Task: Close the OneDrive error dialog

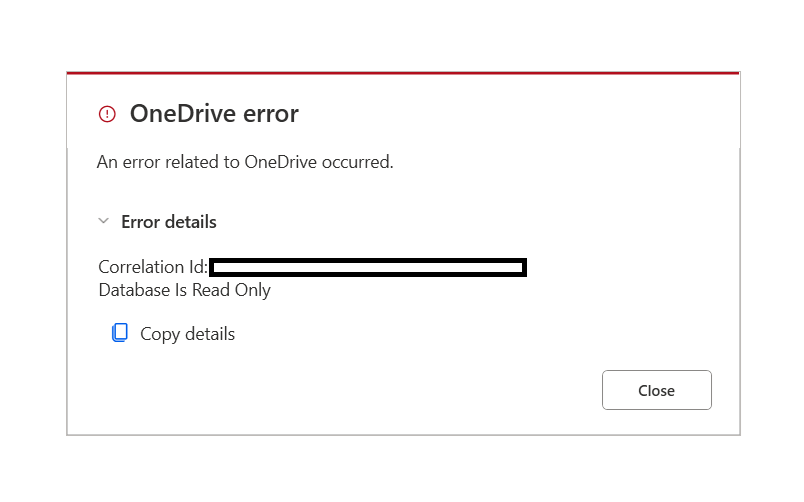Action: pyautogui.click(x=656, y=390)
